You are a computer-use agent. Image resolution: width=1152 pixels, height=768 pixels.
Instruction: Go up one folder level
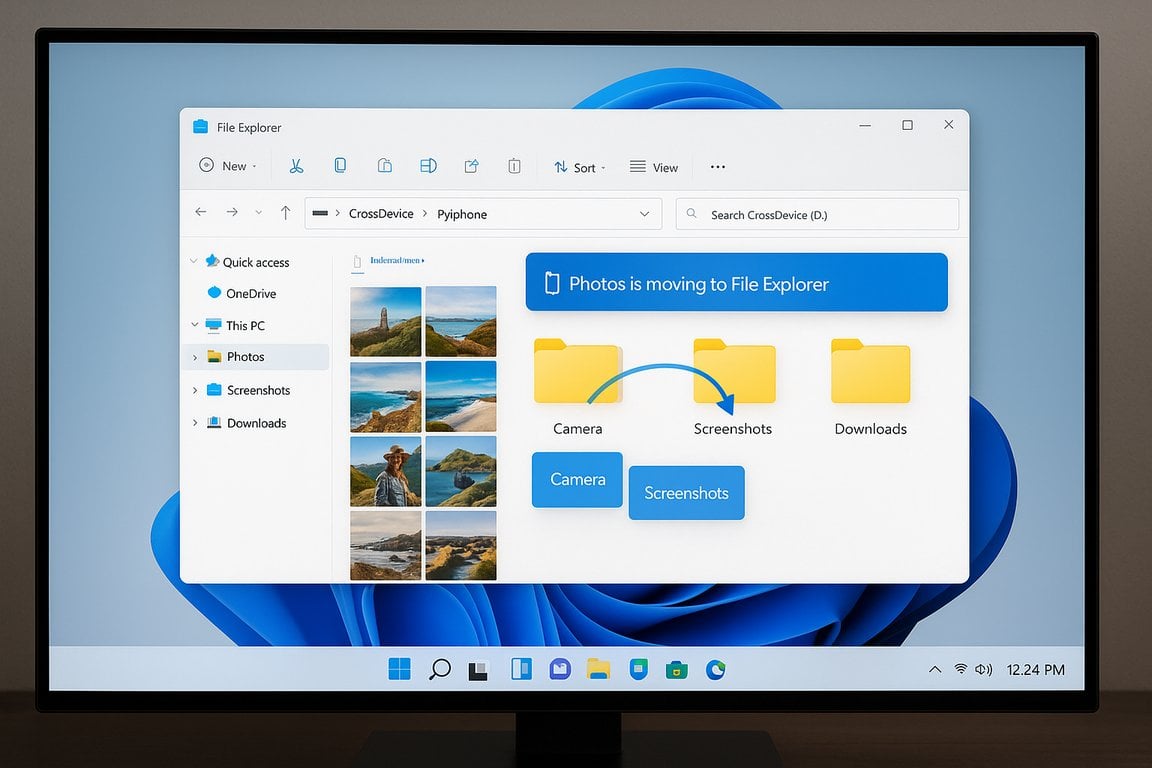pos(286,212)
